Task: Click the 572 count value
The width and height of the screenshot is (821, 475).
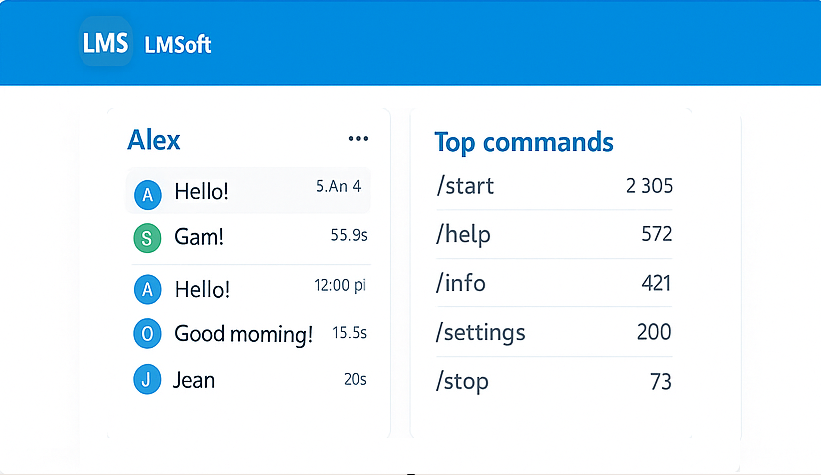Action: 657,234
